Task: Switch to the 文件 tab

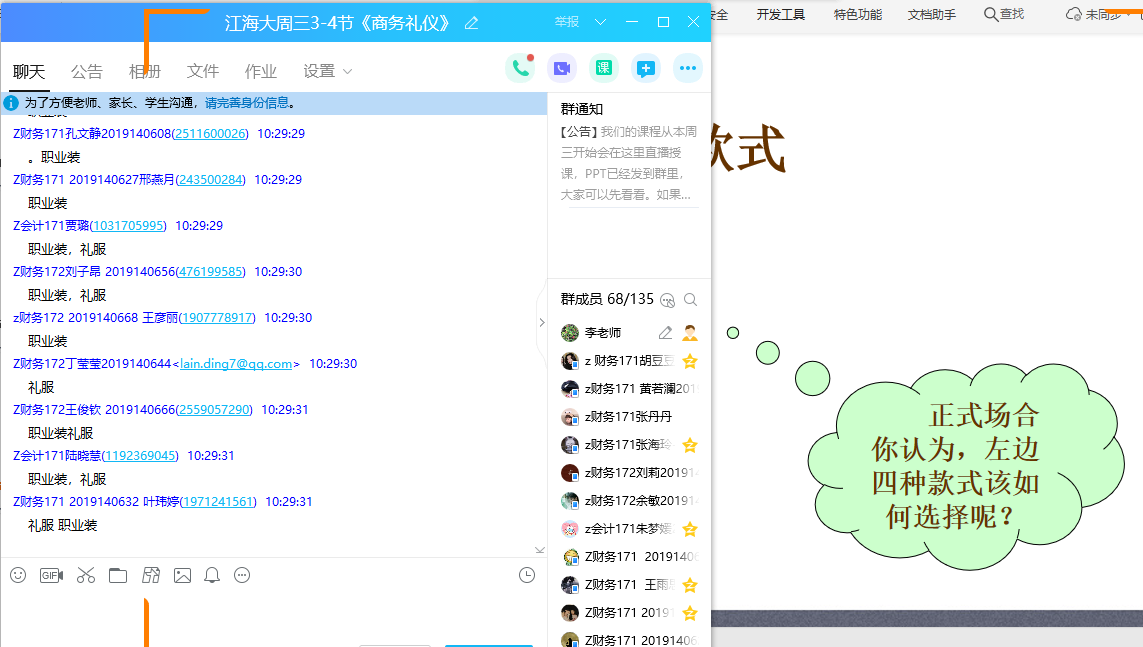Action: [x=203, y=71]
